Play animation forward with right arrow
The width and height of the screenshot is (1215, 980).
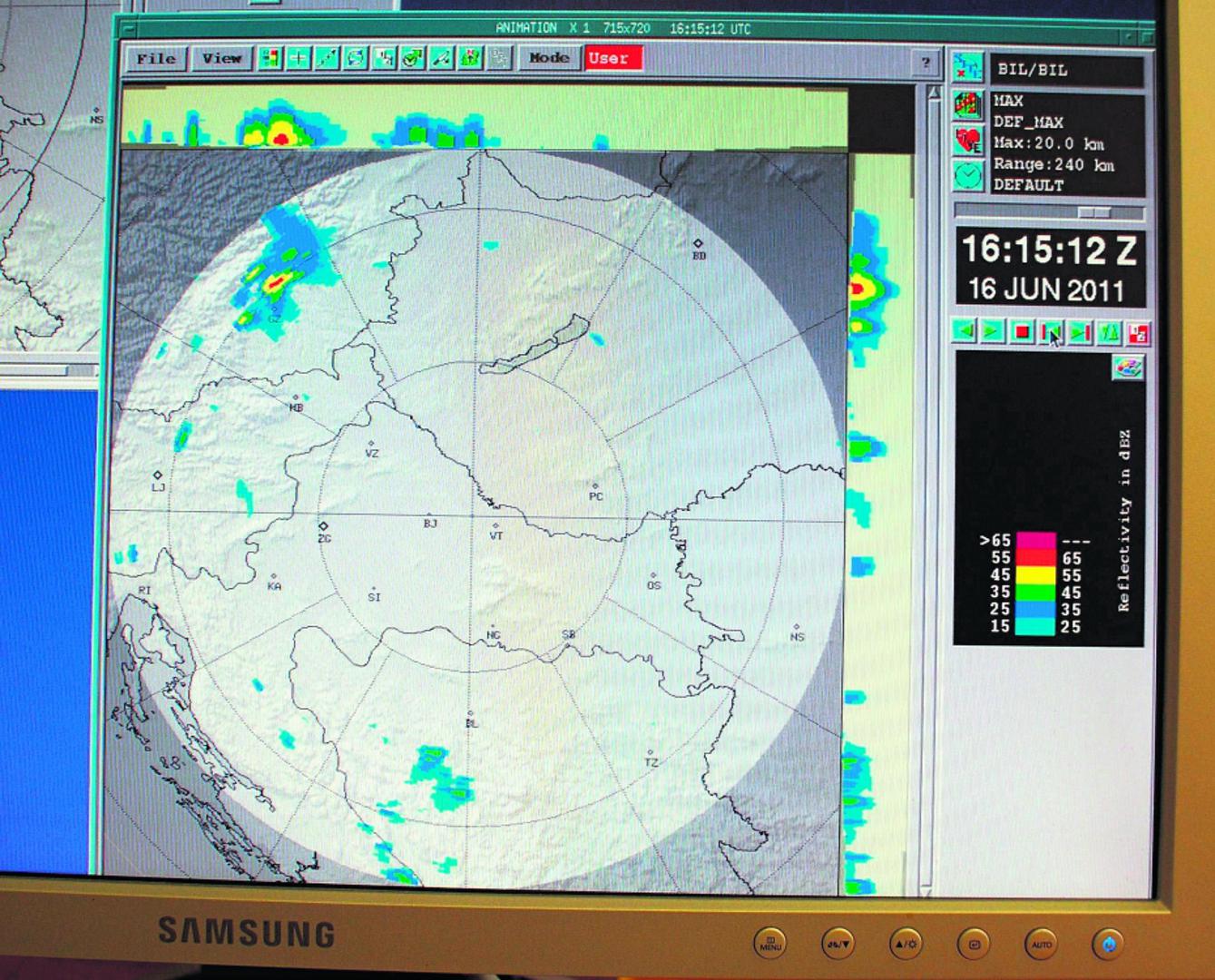pos(994,331)
